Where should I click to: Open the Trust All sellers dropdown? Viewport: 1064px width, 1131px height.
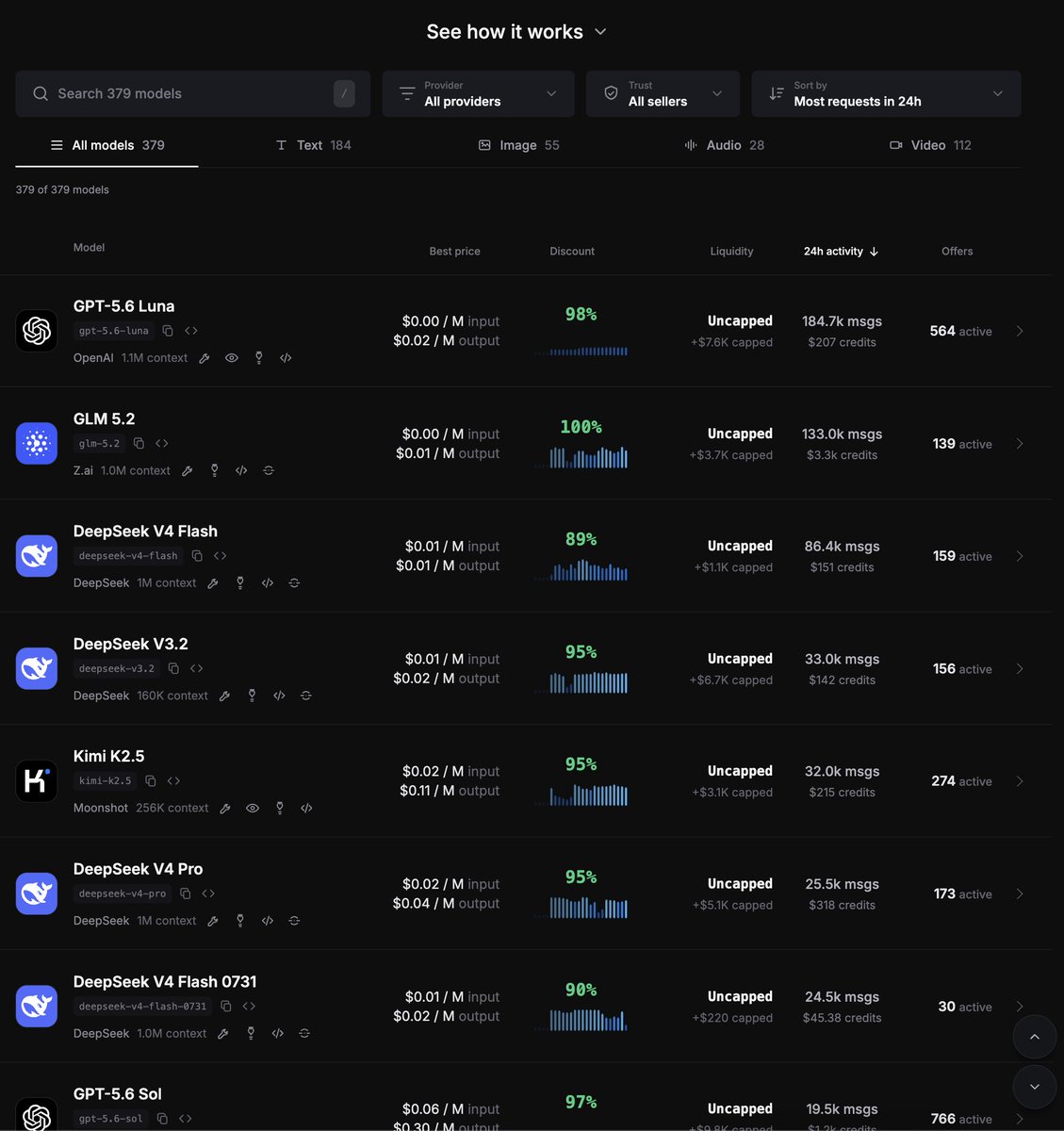pyautogui.click(x=663, y=93)
